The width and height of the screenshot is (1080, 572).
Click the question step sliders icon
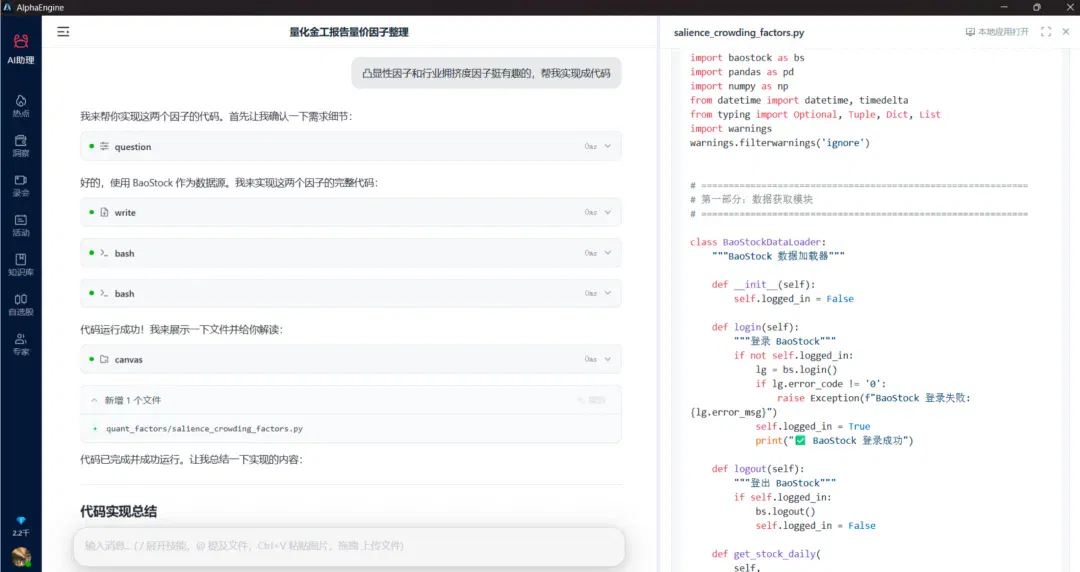click(104, 146)
